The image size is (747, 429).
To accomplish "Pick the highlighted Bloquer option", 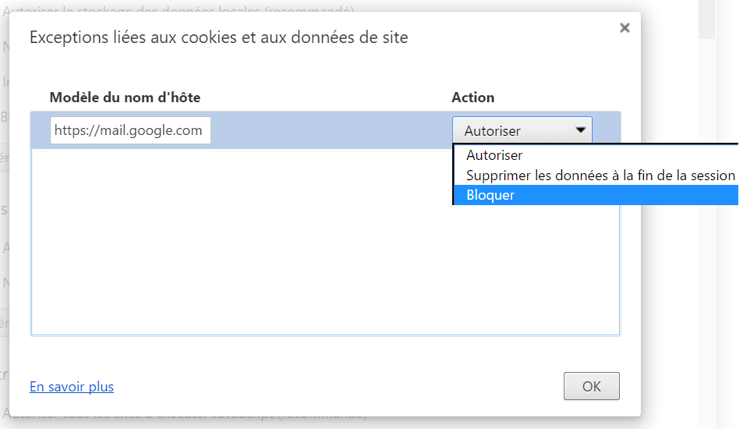I will [x=596, y=195].
